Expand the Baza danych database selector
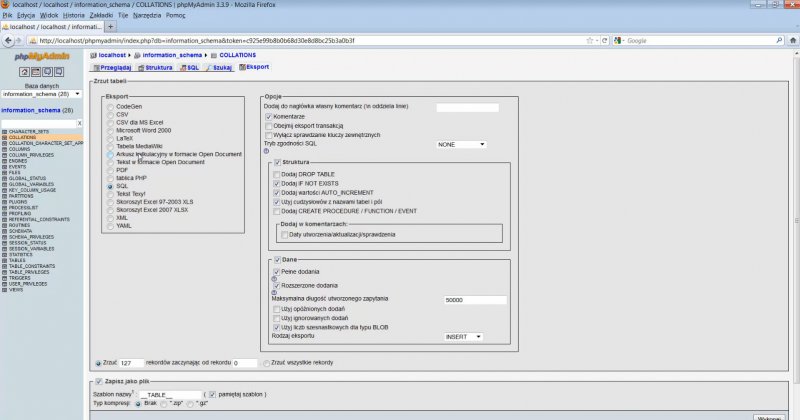Image resolution: width=800 pixels, height=420 pixels. point(41,94)
